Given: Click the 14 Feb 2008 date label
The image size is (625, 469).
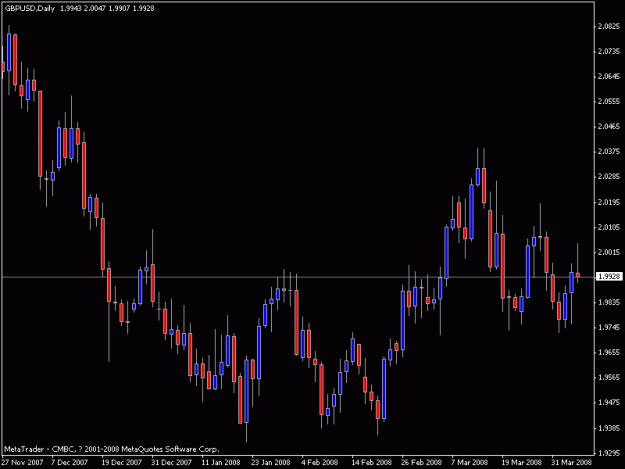Looking at the screenshot, I should (371, 462).
